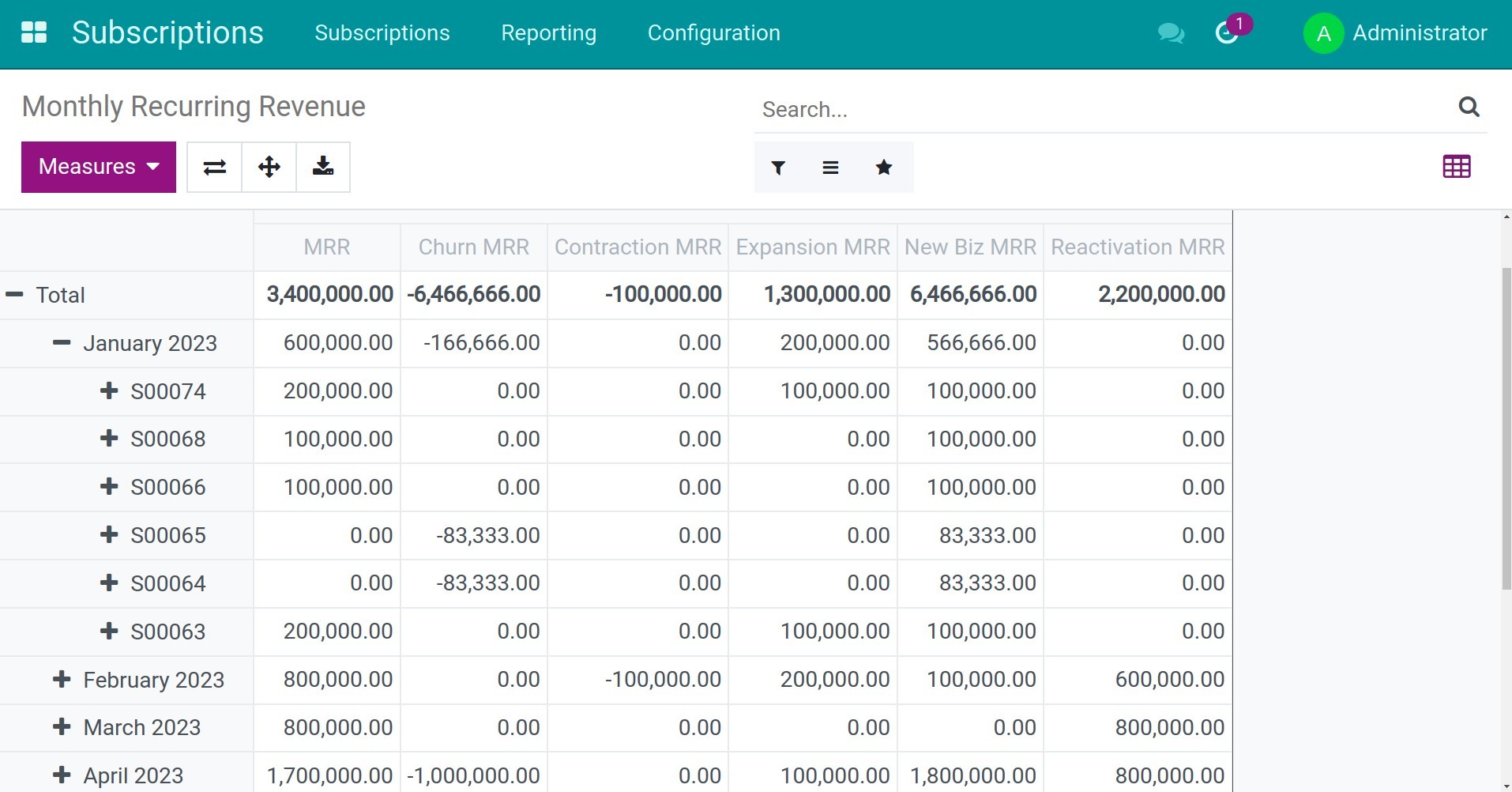The height and width of the screenshot is (792, 1512).
Task: Focus the Search input field
Action: tap(1106, 109)
